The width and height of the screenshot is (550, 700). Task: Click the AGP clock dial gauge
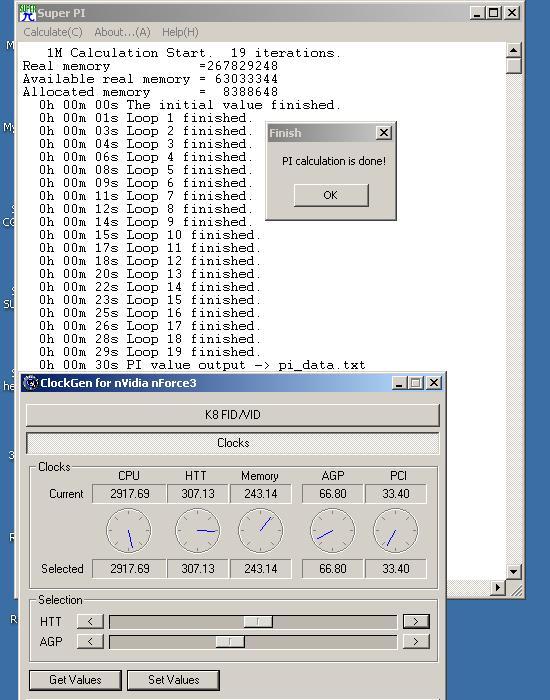333,530
